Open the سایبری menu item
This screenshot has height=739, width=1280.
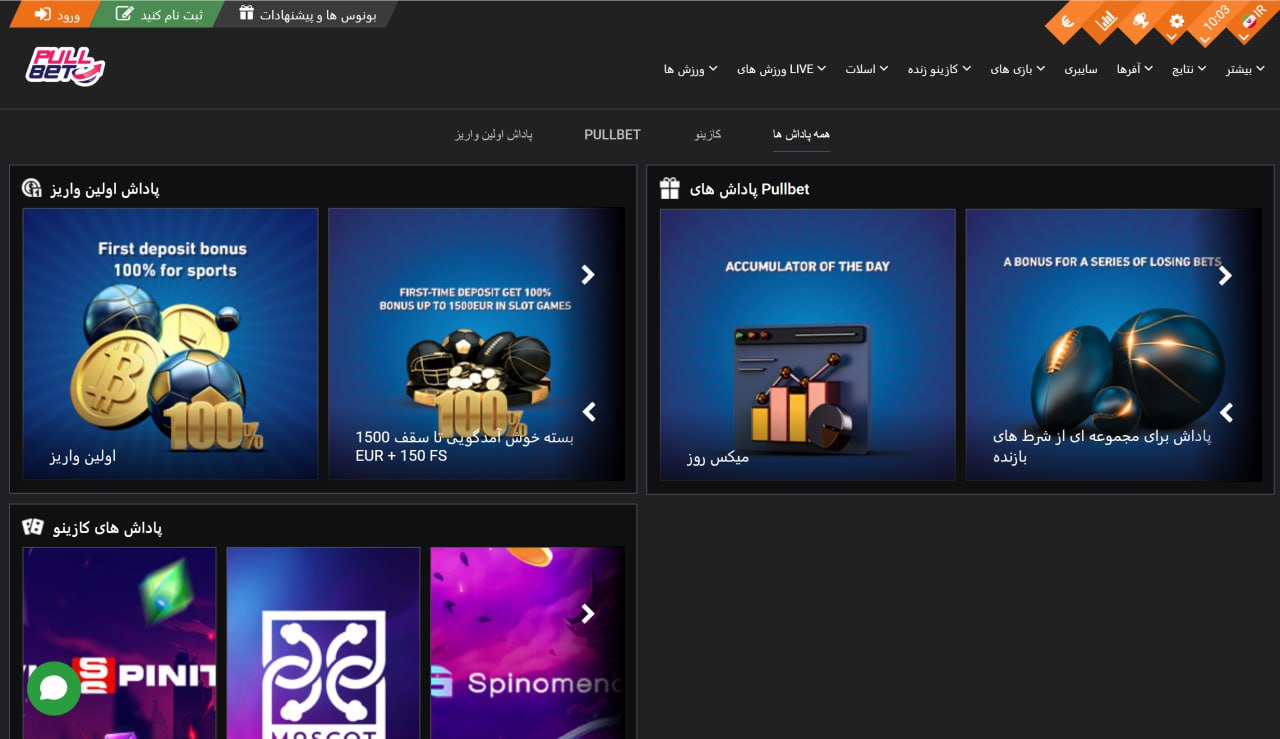tap(1080, 69)
